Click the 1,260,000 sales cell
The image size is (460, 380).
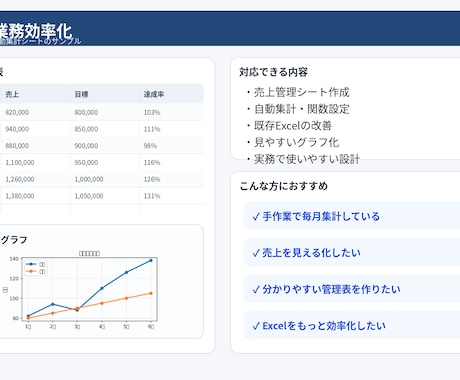[20, 179]
